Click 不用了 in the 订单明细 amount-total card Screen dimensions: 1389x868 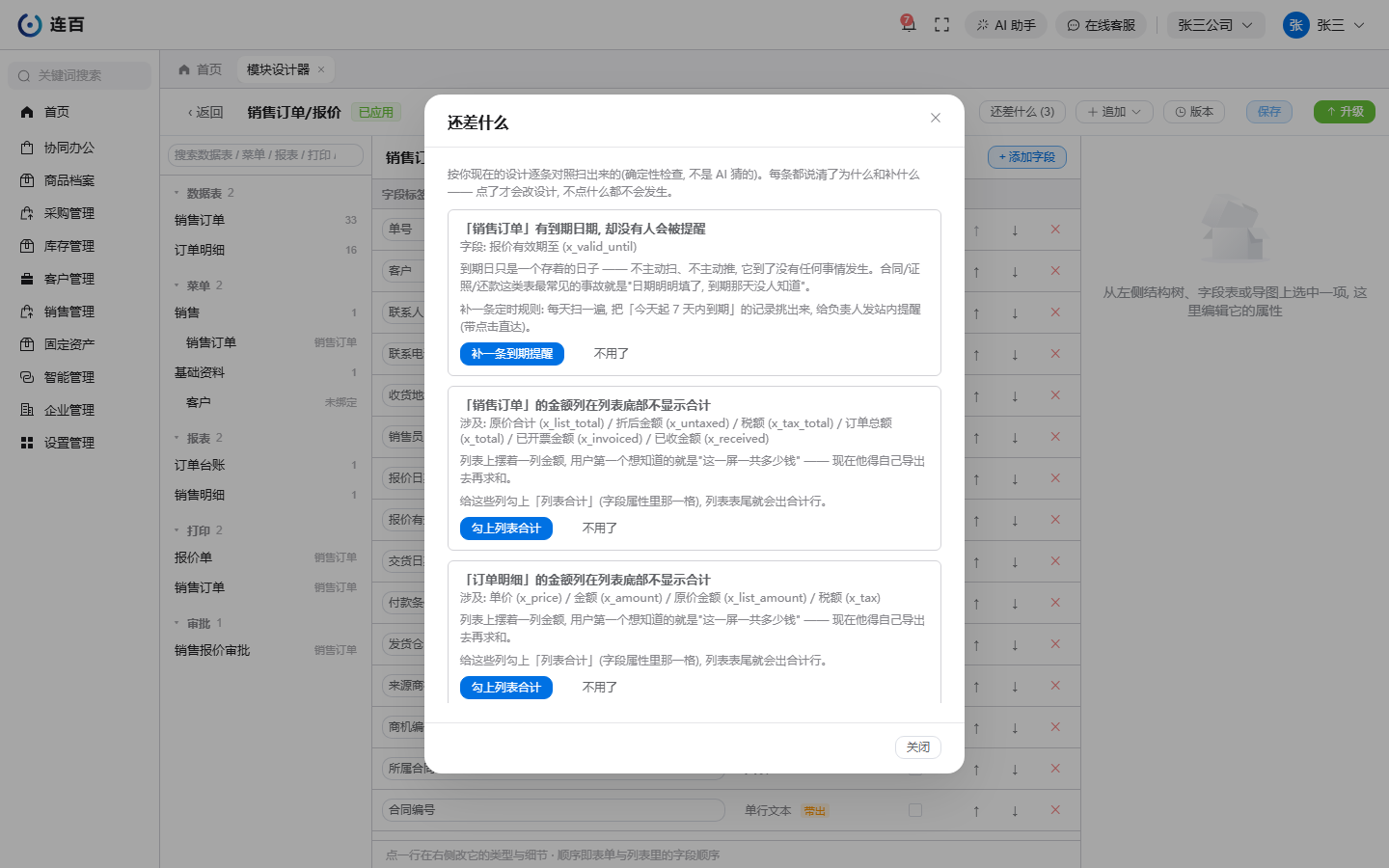[599, 688]
